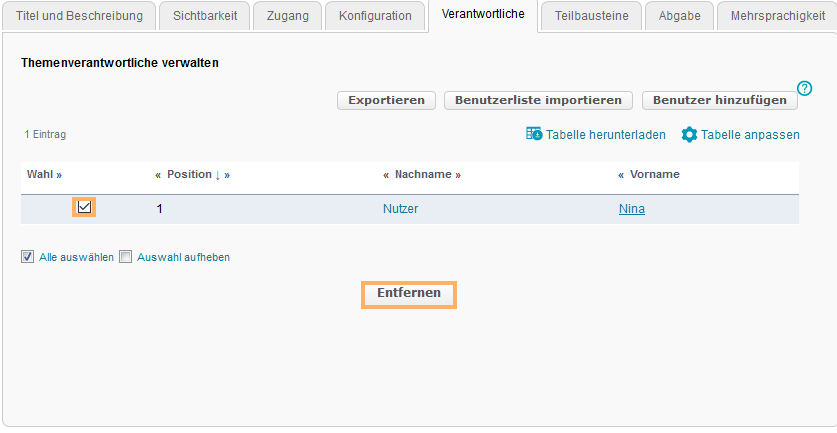The width and height of the screenshot is (837, 433).
Task: Click the 1 Eintrag count text
Action: 45,135
